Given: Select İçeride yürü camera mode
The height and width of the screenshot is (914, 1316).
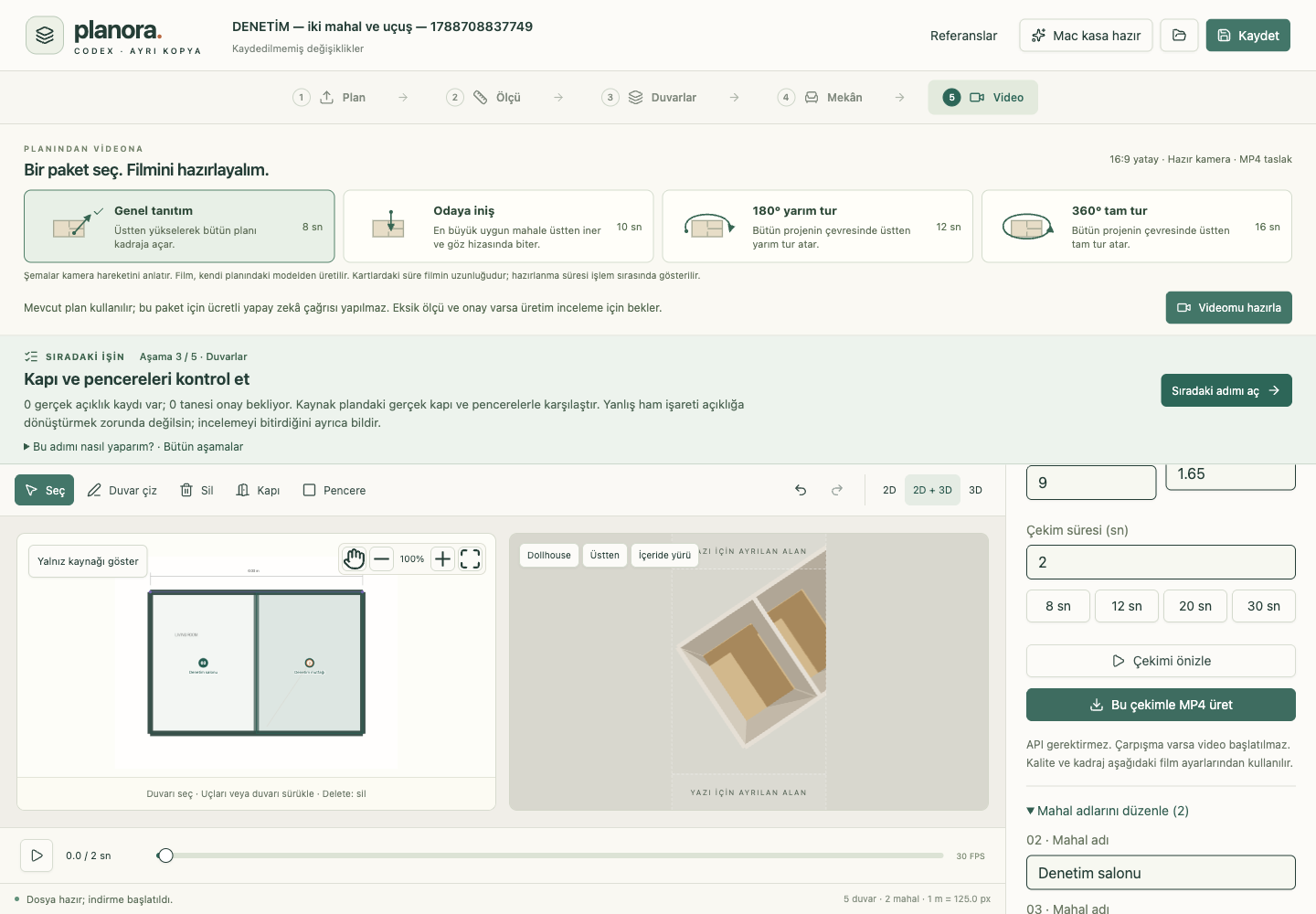Looking at the screenshot, I should coord(664,555).
